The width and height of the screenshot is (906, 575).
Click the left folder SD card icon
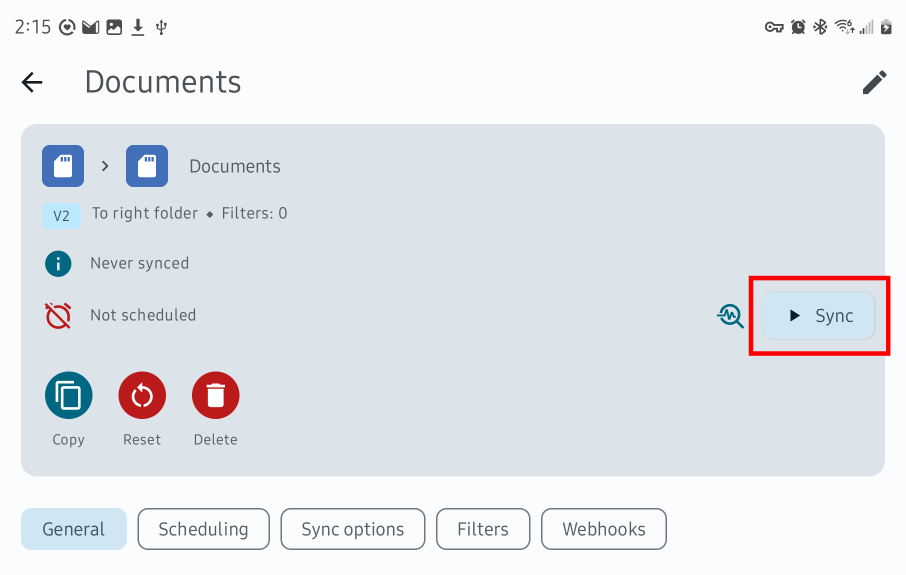[x=63, y=166]
